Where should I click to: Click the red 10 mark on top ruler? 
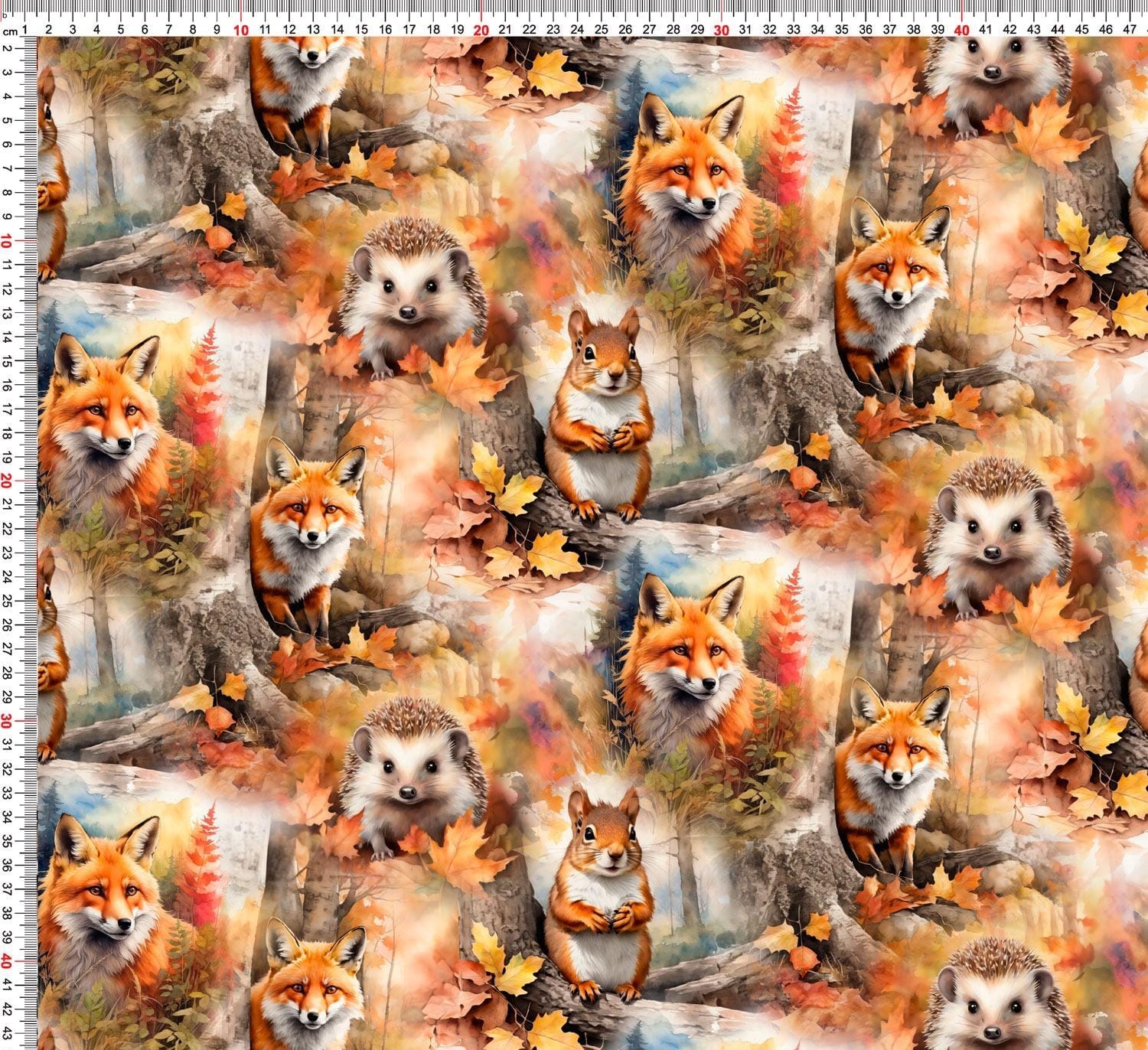[241, 30]
